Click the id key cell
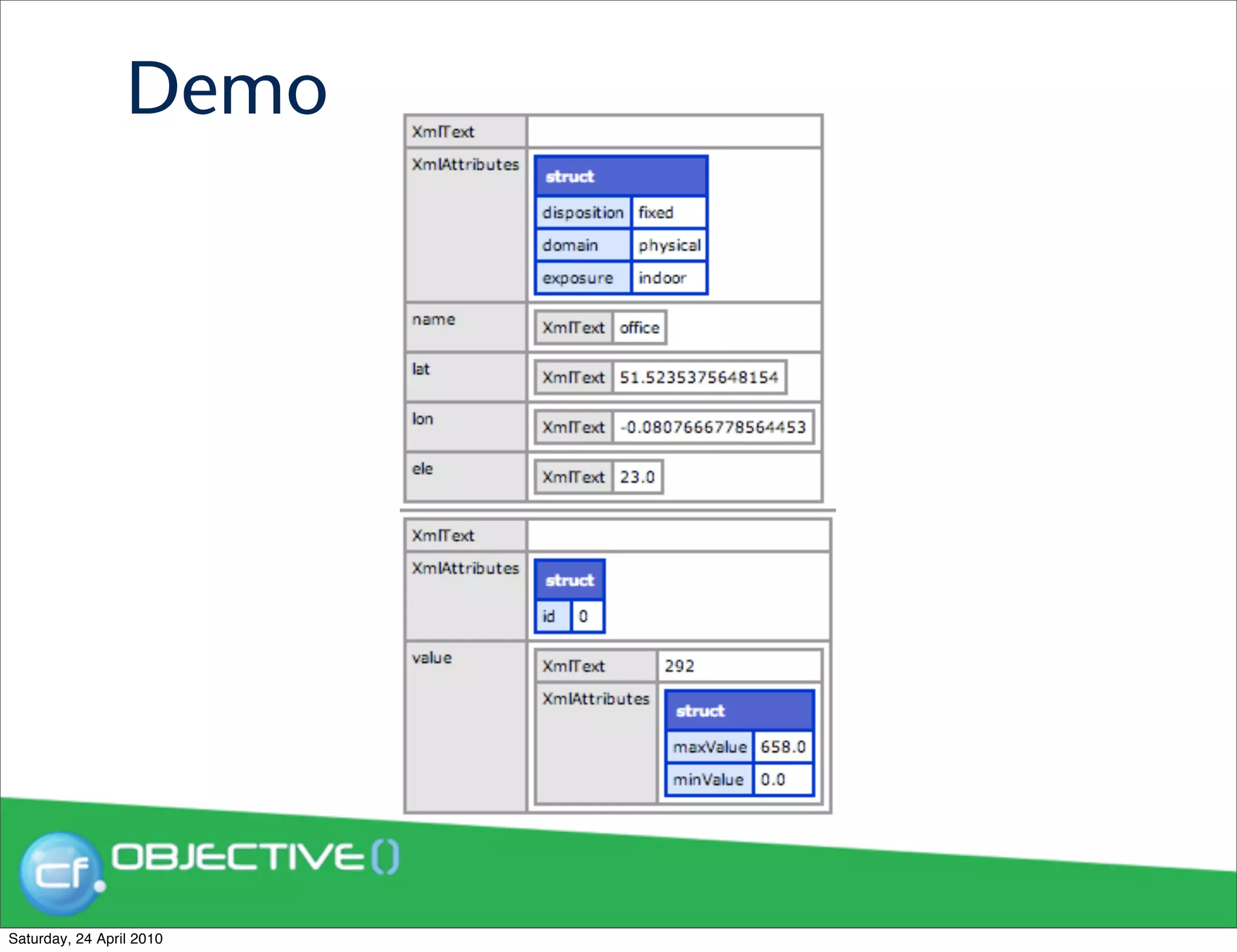 click(552, 616)
